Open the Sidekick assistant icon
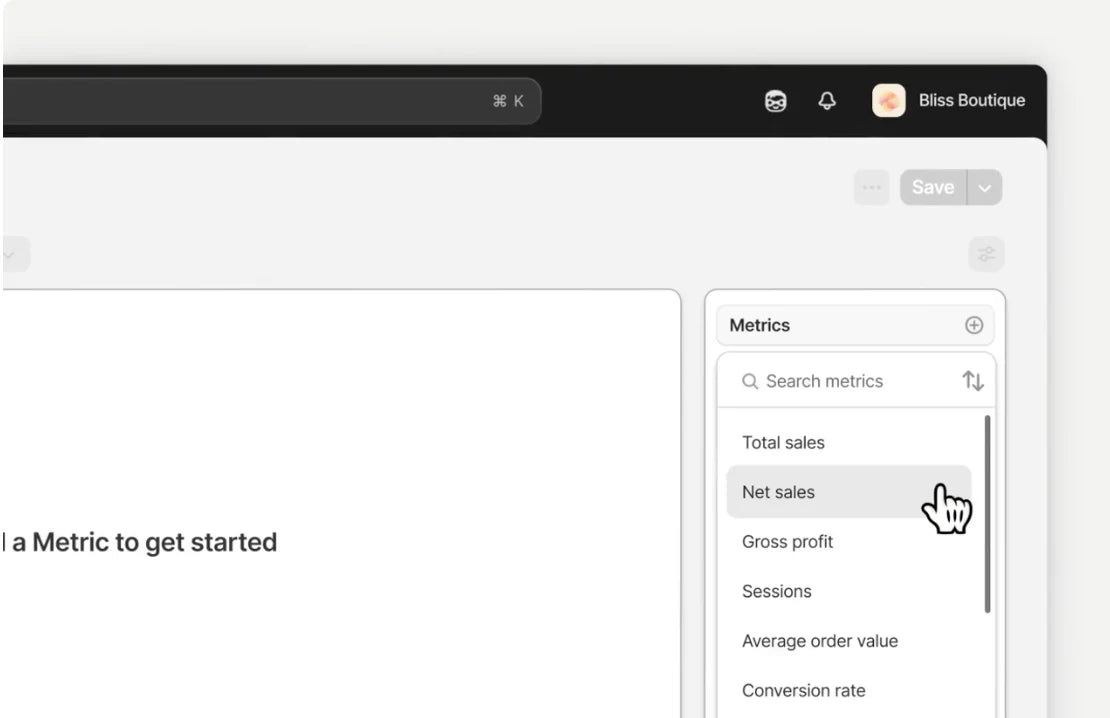 coord(775,101)
